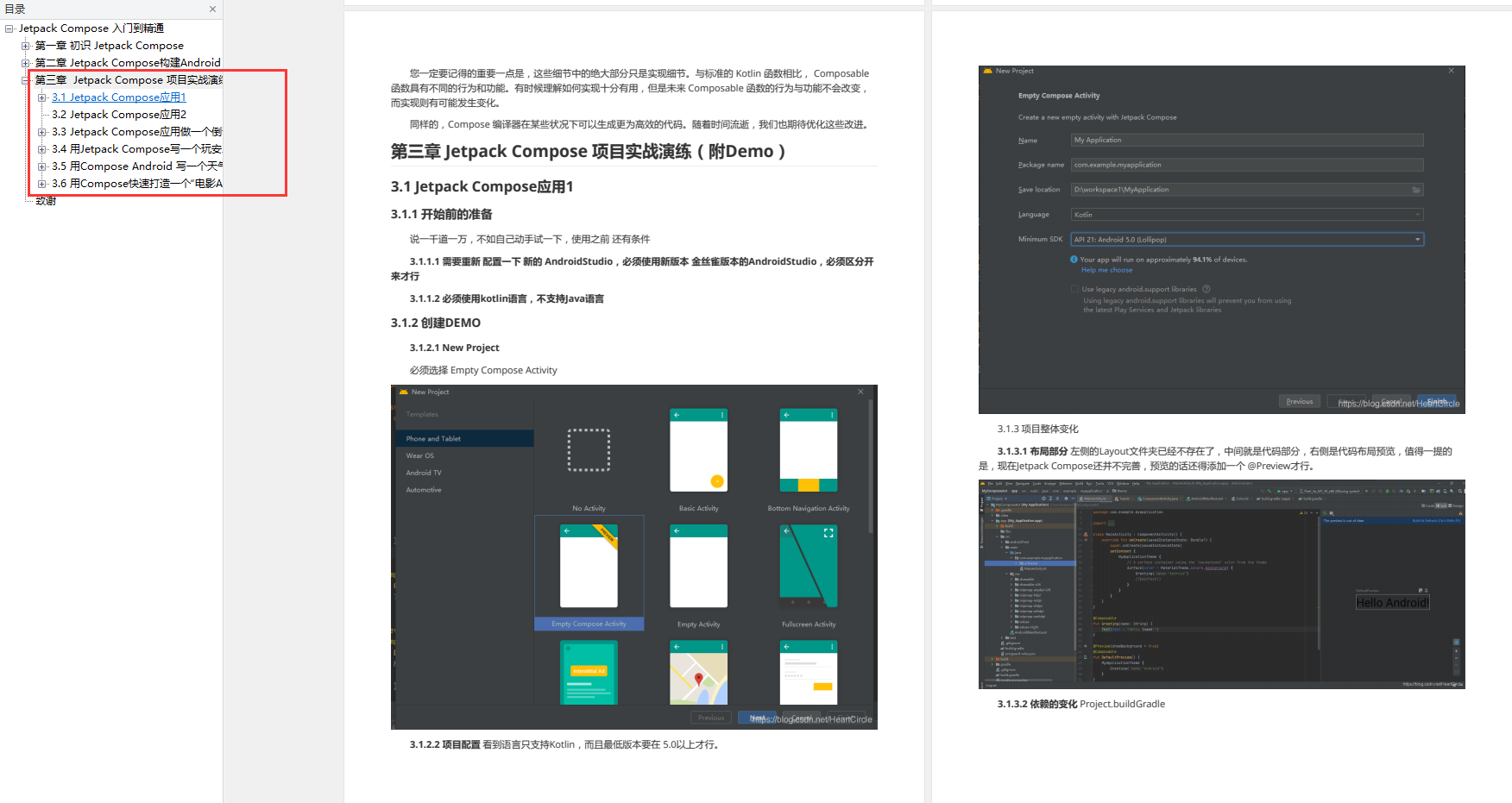Screen dimensions: 1512x803
Task: Go to 3.6 用Compose快速打造一个电影A entry
Action: (x=136, y=184)
